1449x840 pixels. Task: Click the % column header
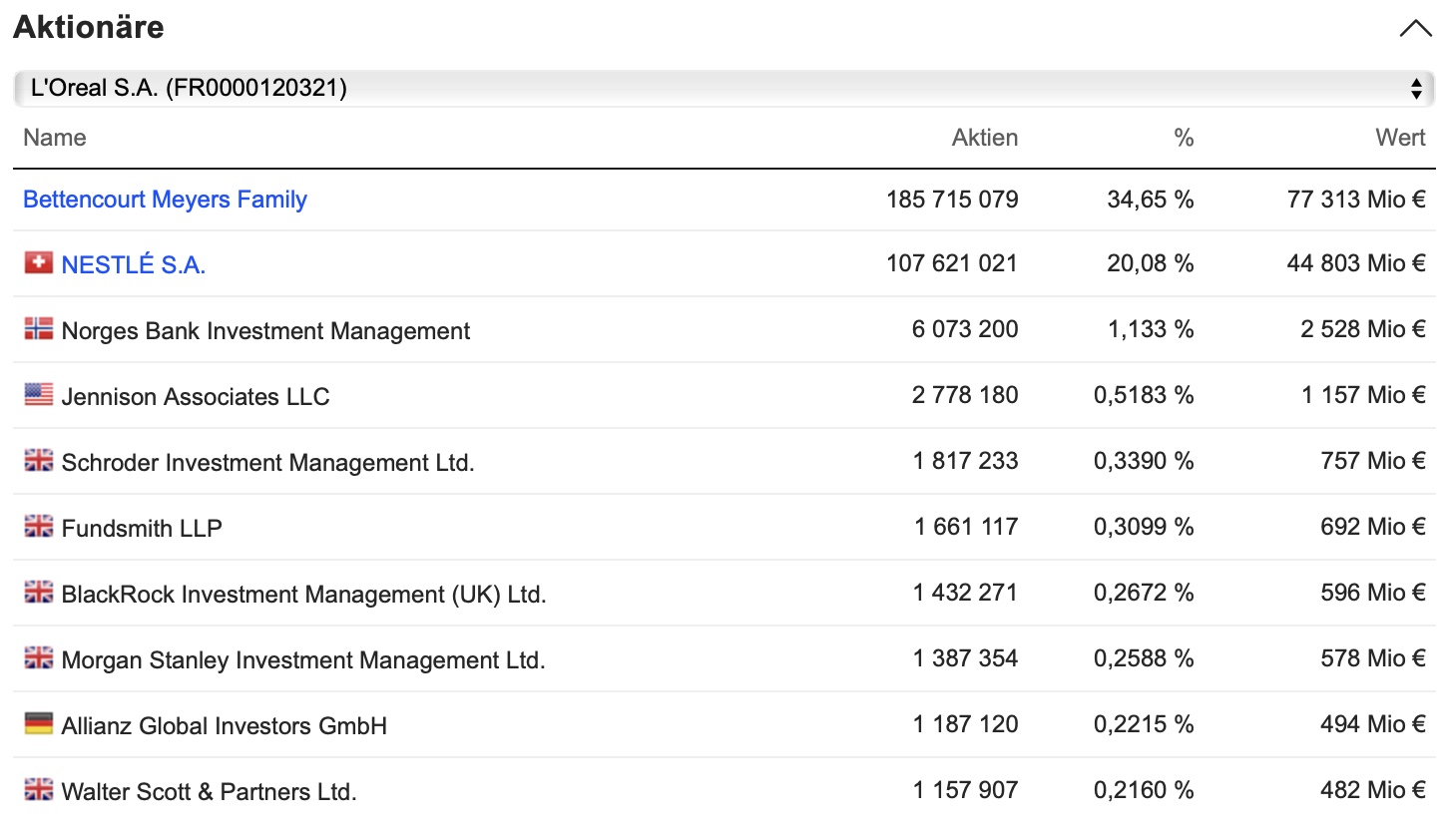(x=1184, y=138)
